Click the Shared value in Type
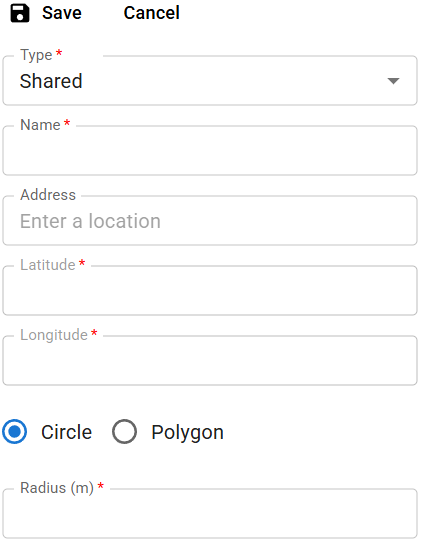Image resolution: width=421 pixels, height=541 pixels. pyautogui.click(x=51, y=81)
